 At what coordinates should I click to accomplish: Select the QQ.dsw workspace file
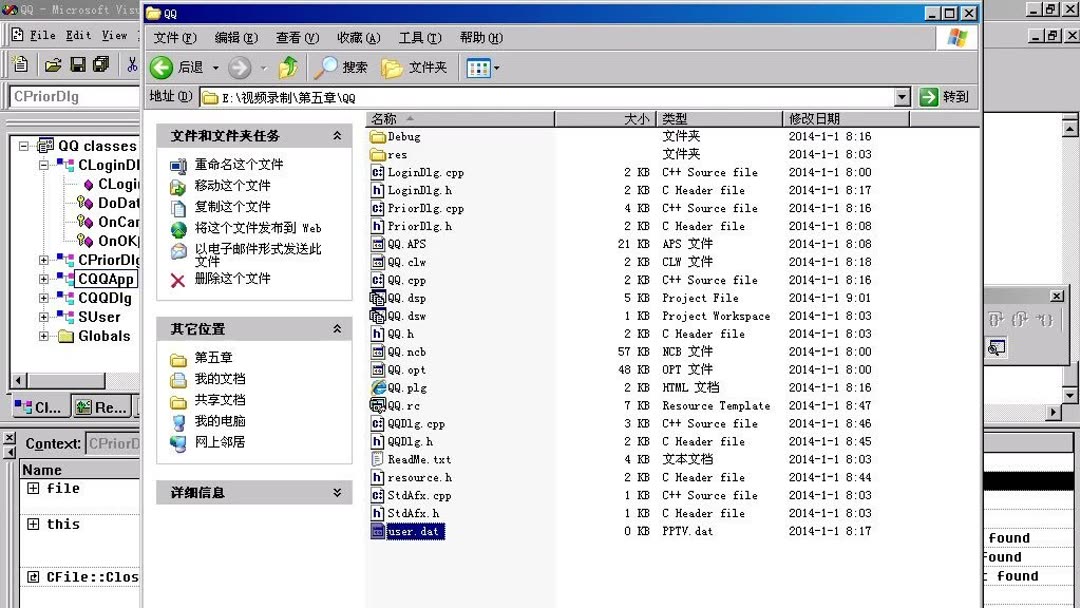click(405, 315)
